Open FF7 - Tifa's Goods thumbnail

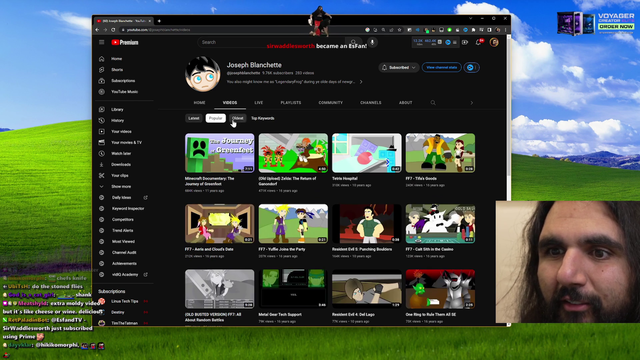click(x=440, y=153)
